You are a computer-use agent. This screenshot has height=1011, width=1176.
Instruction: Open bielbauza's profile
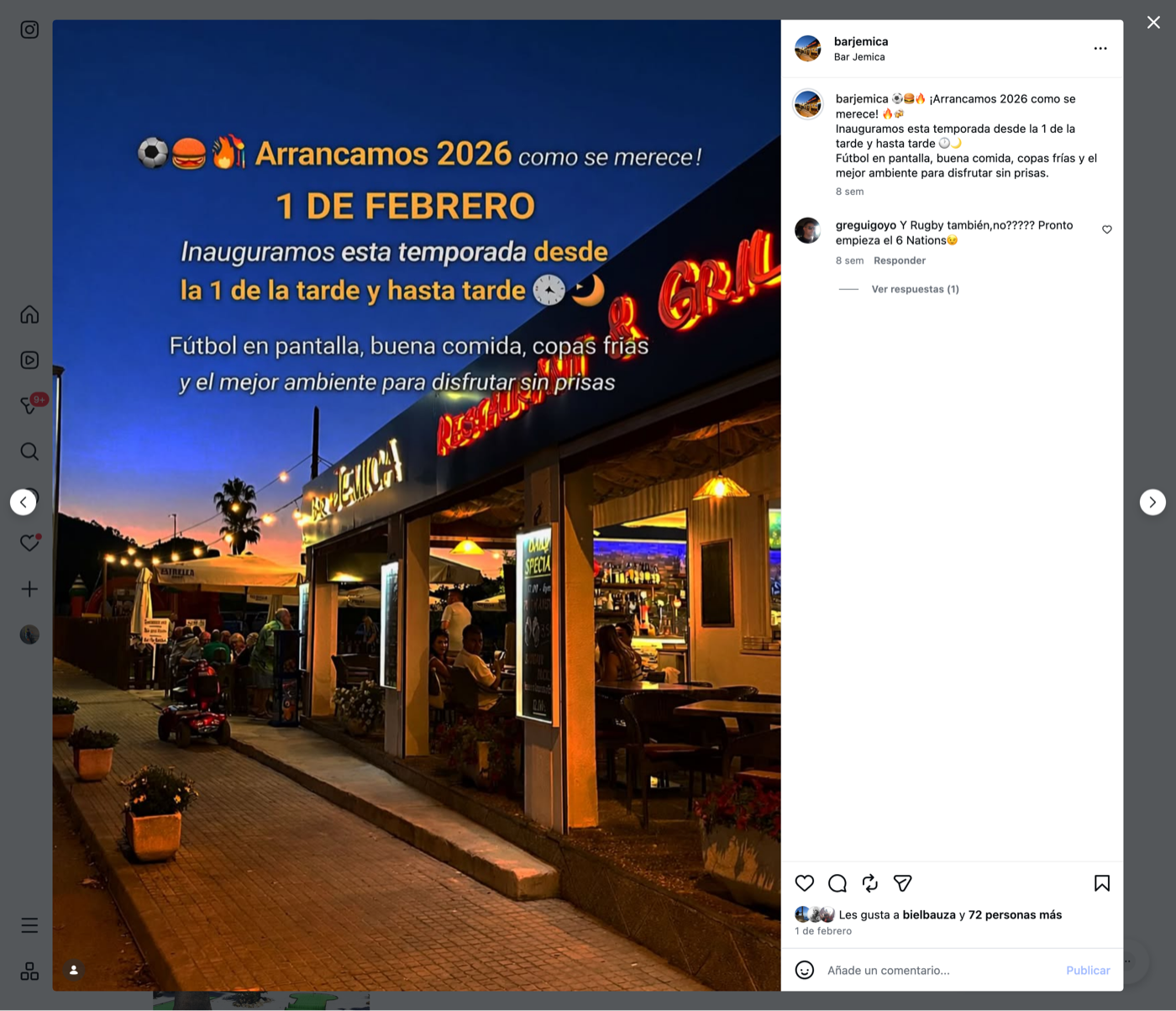click(929, 914)
